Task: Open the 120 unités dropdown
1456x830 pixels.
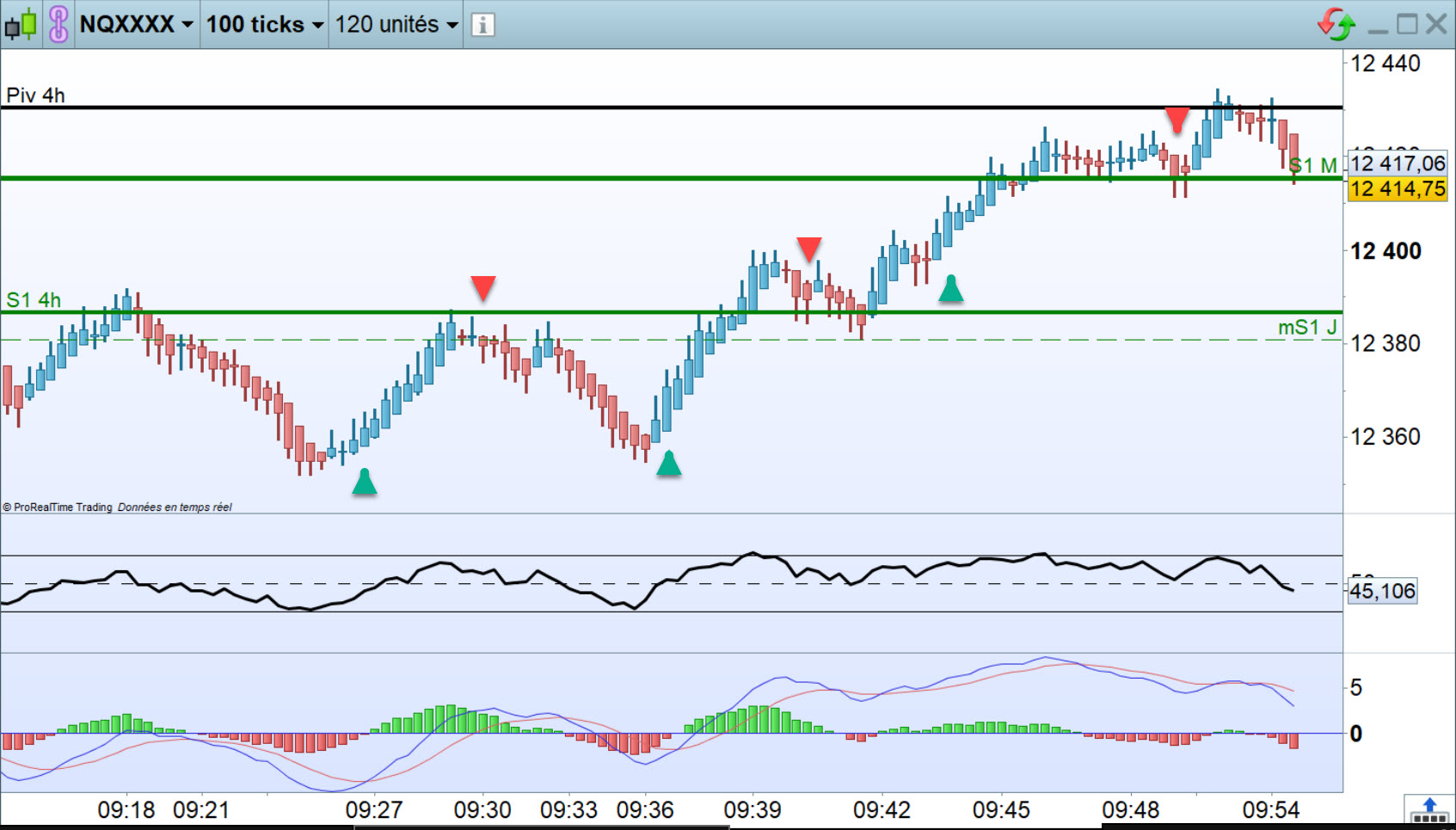Action: (x=396, y=24)
